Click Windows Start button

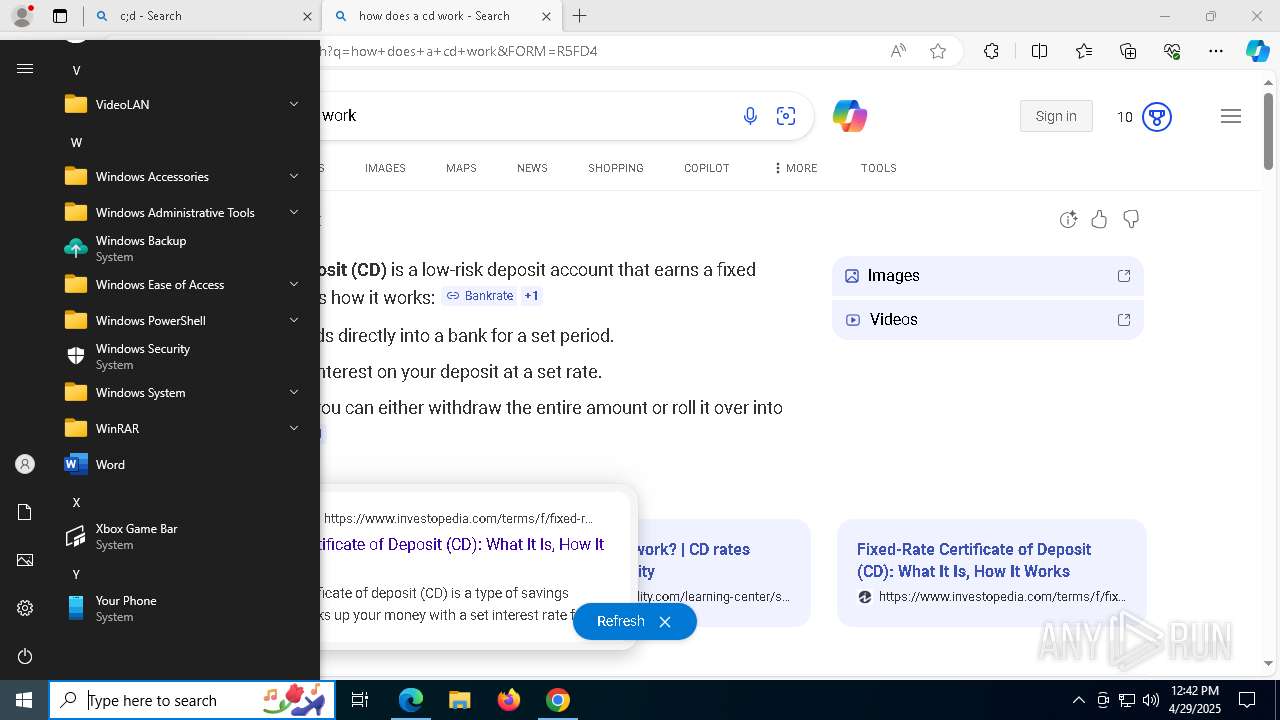(24, 700)
